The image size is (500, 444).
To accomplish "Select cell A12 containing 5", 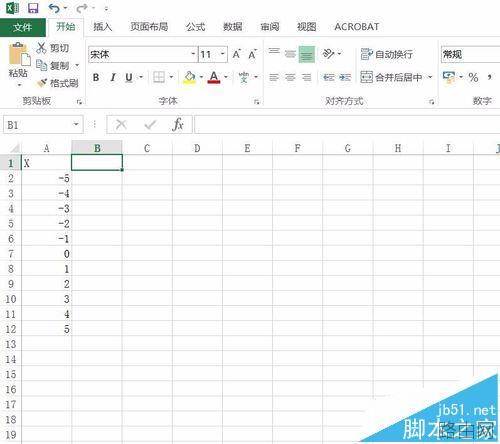I will point(46,329).
